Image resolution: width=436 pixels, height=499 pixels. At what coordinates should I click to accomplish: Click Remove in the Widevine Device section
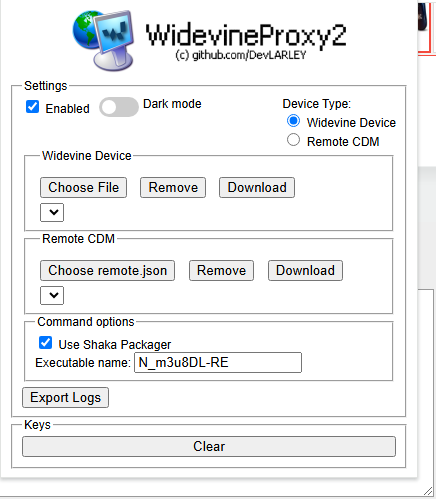click(x=173, y=187)
